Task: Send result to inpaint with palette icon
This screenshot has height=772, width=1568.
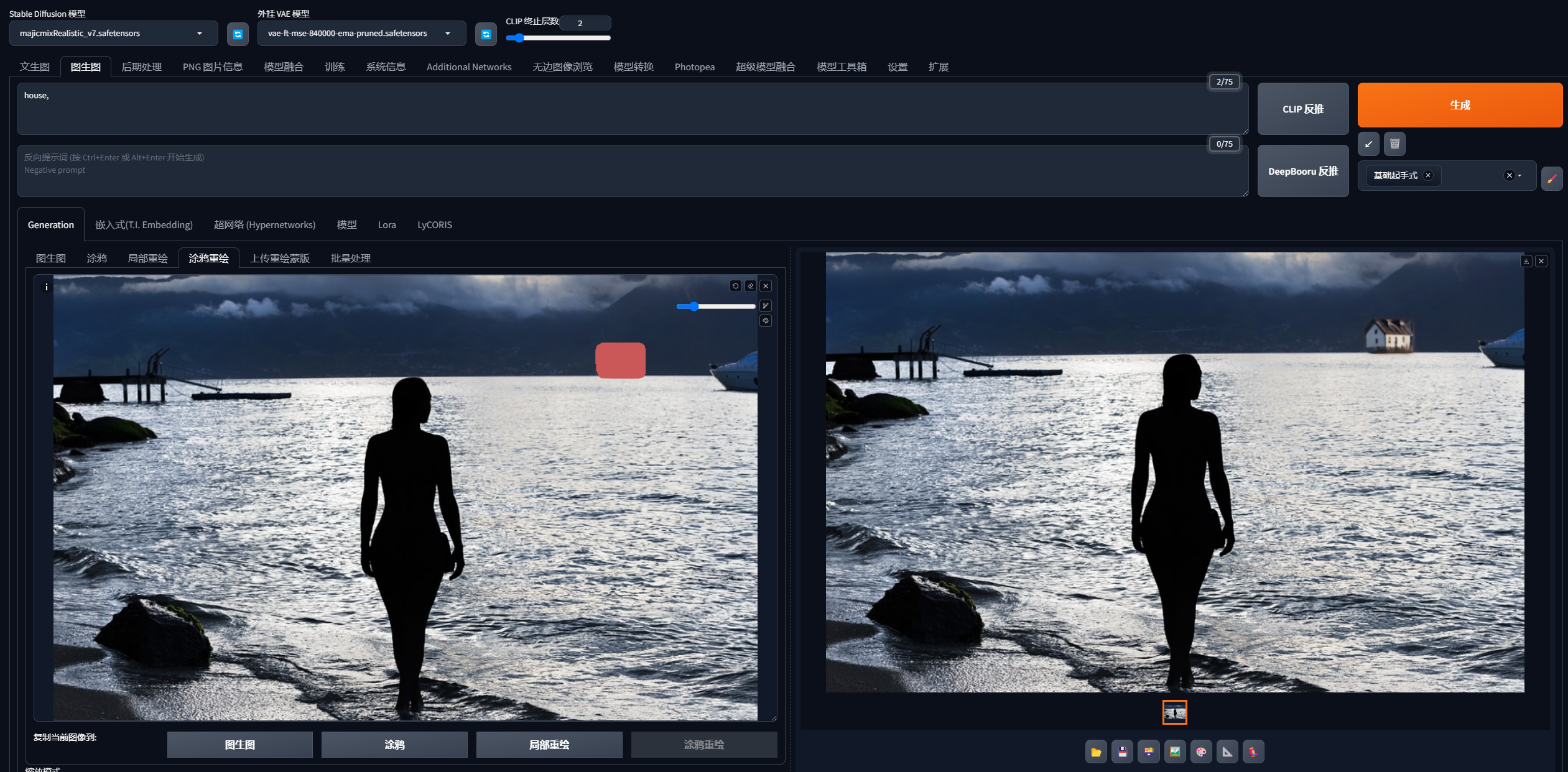Action: (1201, 751)
